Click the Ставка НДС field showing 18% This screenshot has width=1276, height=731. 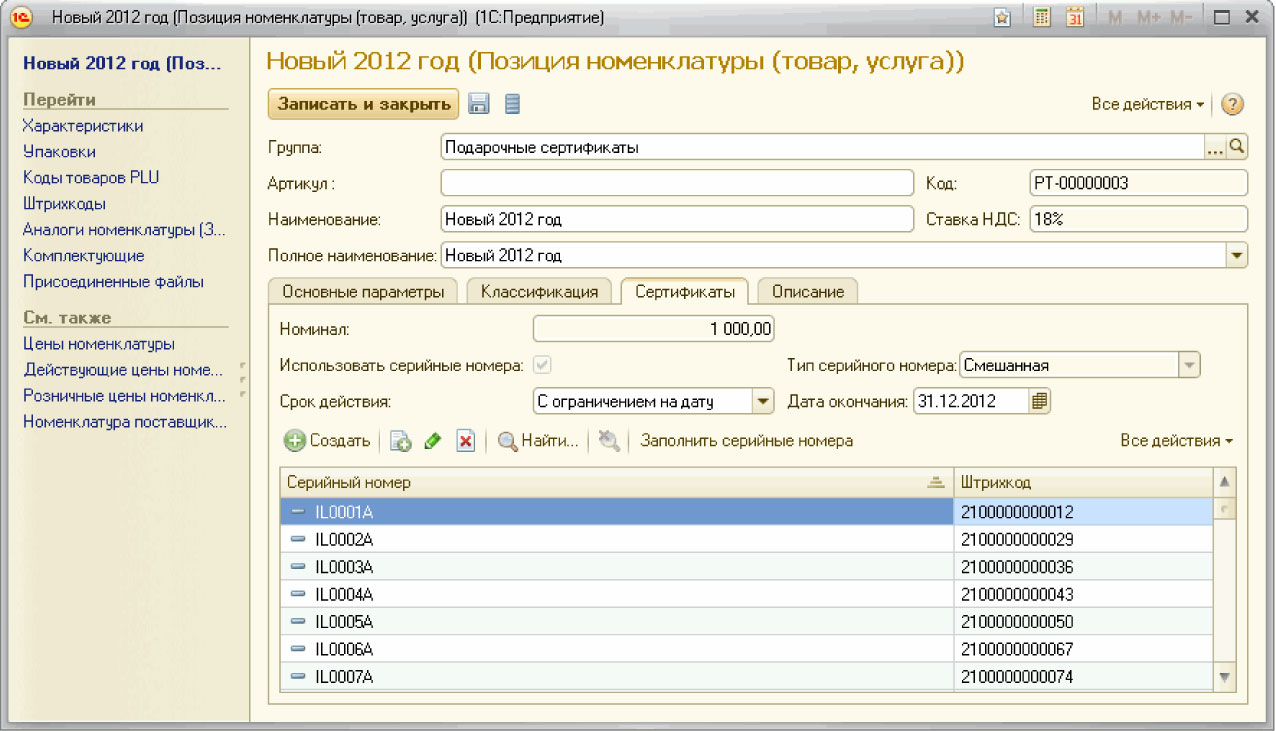[x=1138, y=219]
